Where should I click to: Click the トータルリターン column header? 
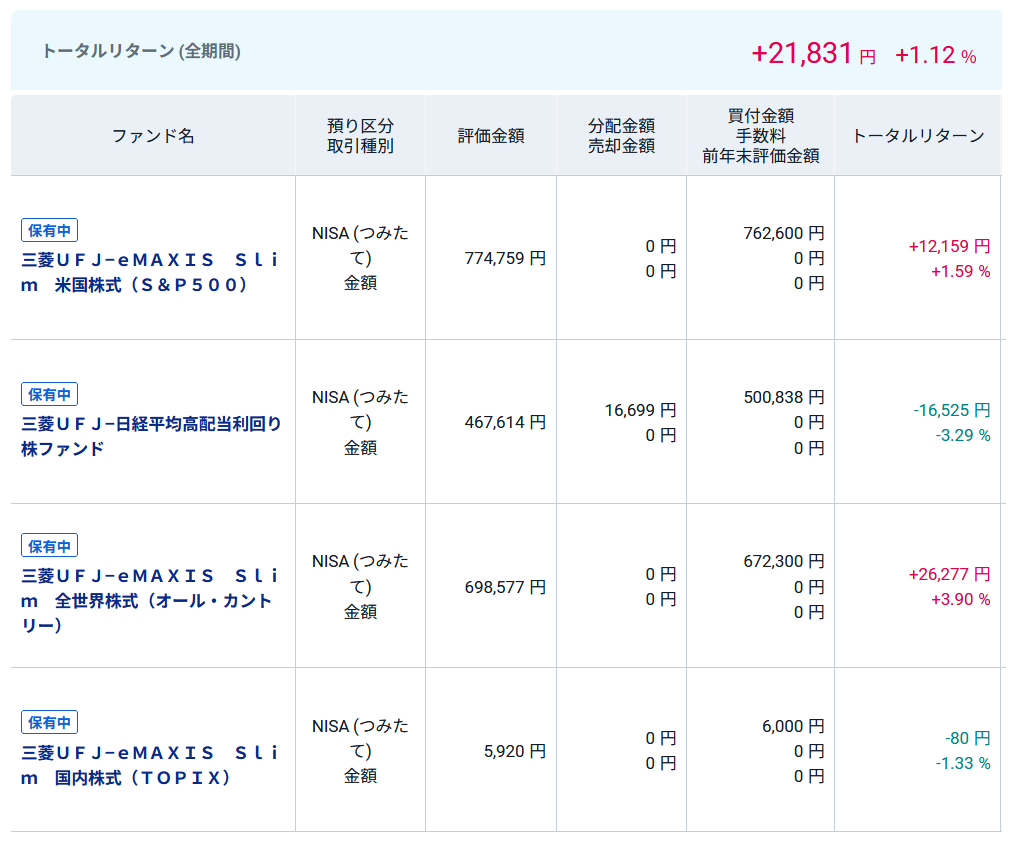point(918,136)
